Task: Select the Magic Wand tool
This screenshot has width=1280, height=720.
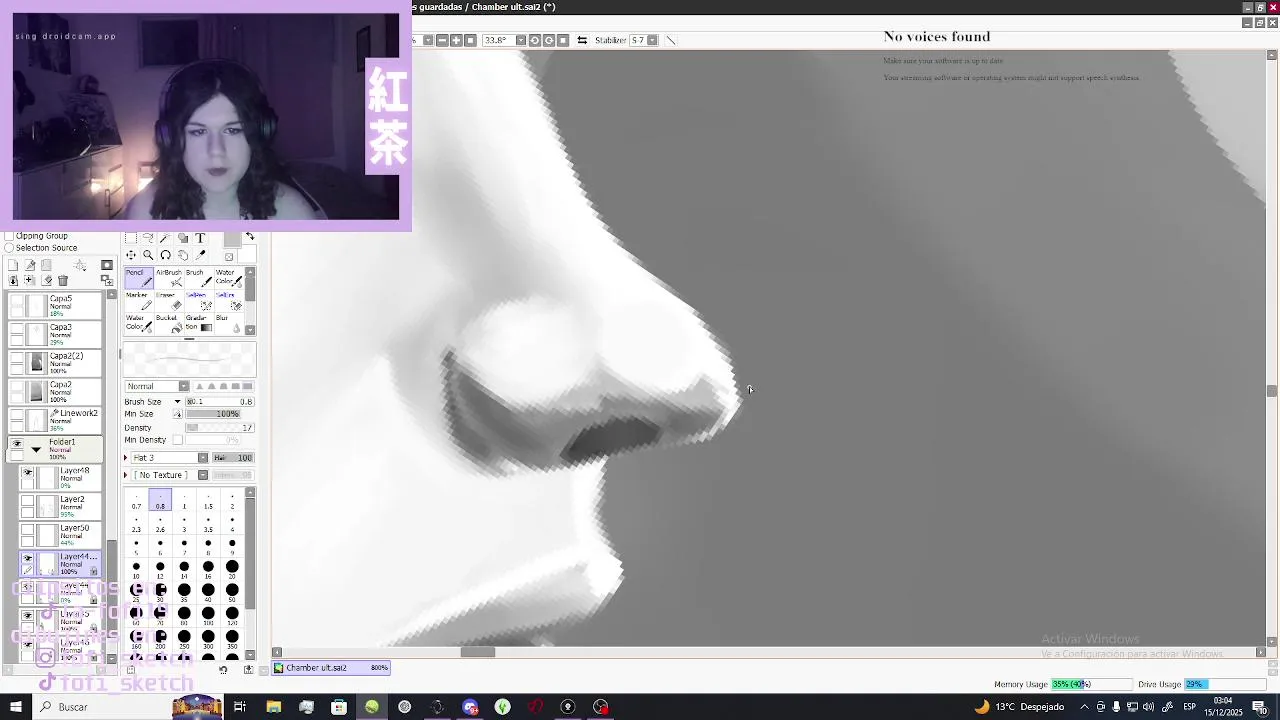Action: (x=165, y=238)
